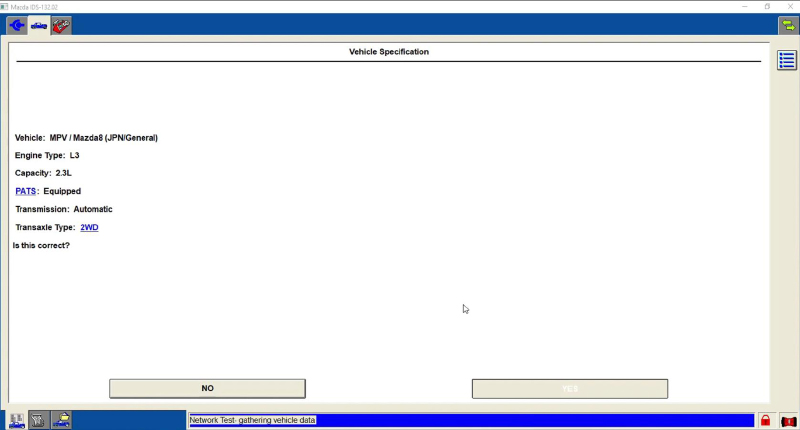Image resolution: width=800 pixels, height=430 pixels.
Task: Click the Network Test progress bar
Action: point(470,421)
